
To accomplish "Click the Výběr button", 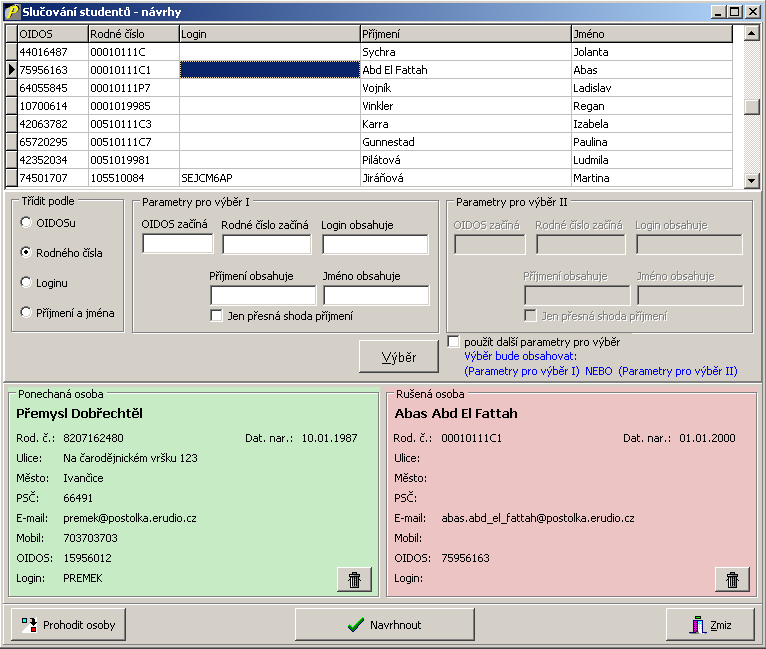I will [x=399, y=357].
